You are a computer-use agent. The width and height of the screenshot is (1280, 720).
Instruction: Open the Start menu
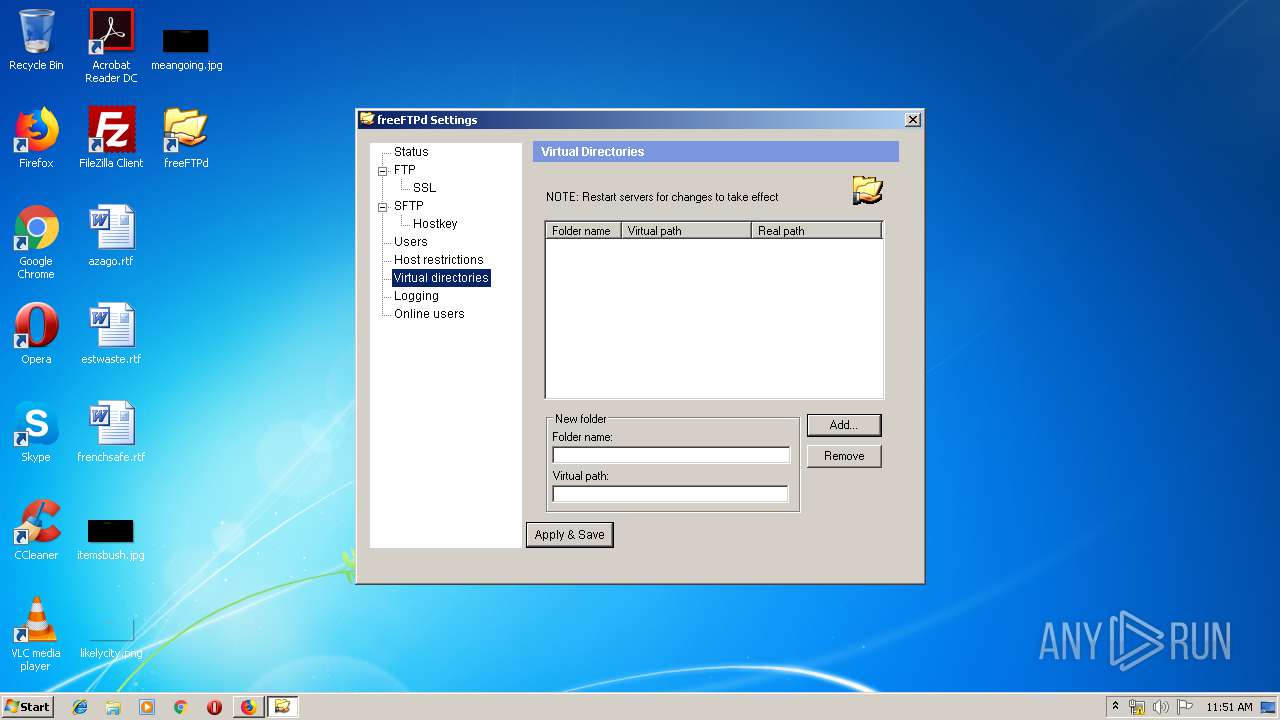pos(27,707)
